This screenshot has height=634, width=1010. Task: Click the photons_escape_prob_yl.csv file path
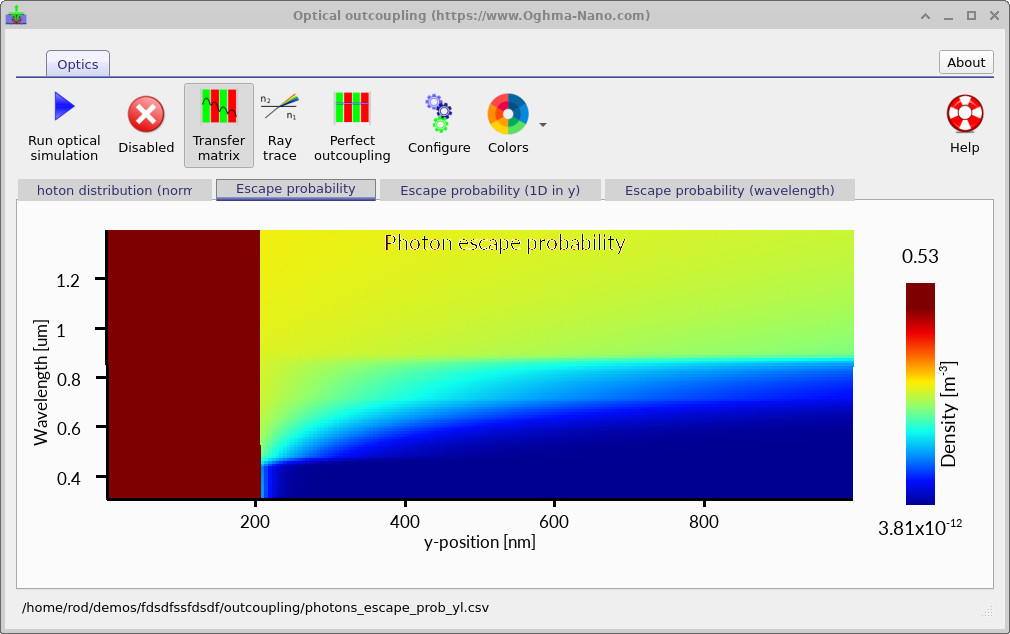tap(255, 608)
